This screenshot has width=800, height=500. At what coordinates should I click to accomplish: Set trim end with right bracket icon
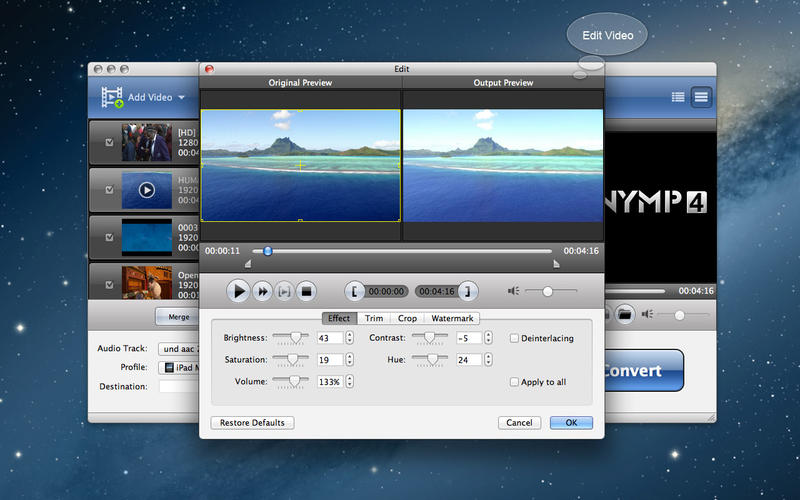(x=467, y=291)
